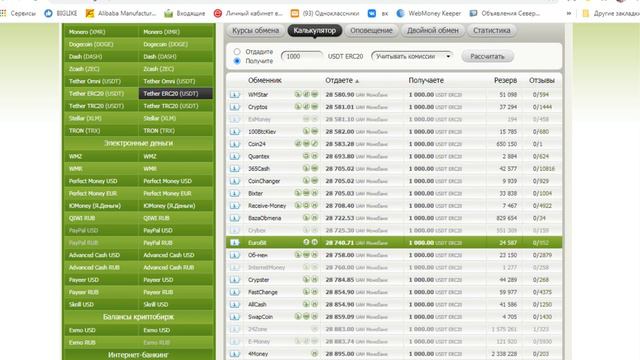Click the Обменник column header
The image size is (640, 360).
265,80
